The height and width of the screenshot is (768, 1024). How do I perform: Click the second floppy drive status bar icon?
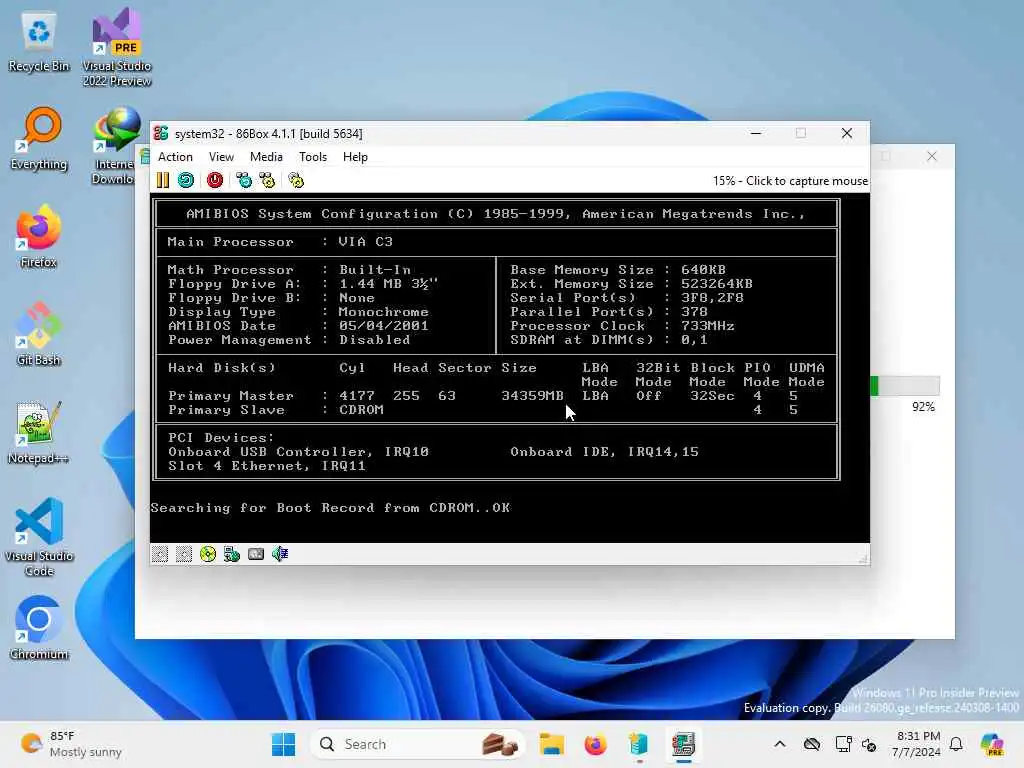(x=184, y=554)
